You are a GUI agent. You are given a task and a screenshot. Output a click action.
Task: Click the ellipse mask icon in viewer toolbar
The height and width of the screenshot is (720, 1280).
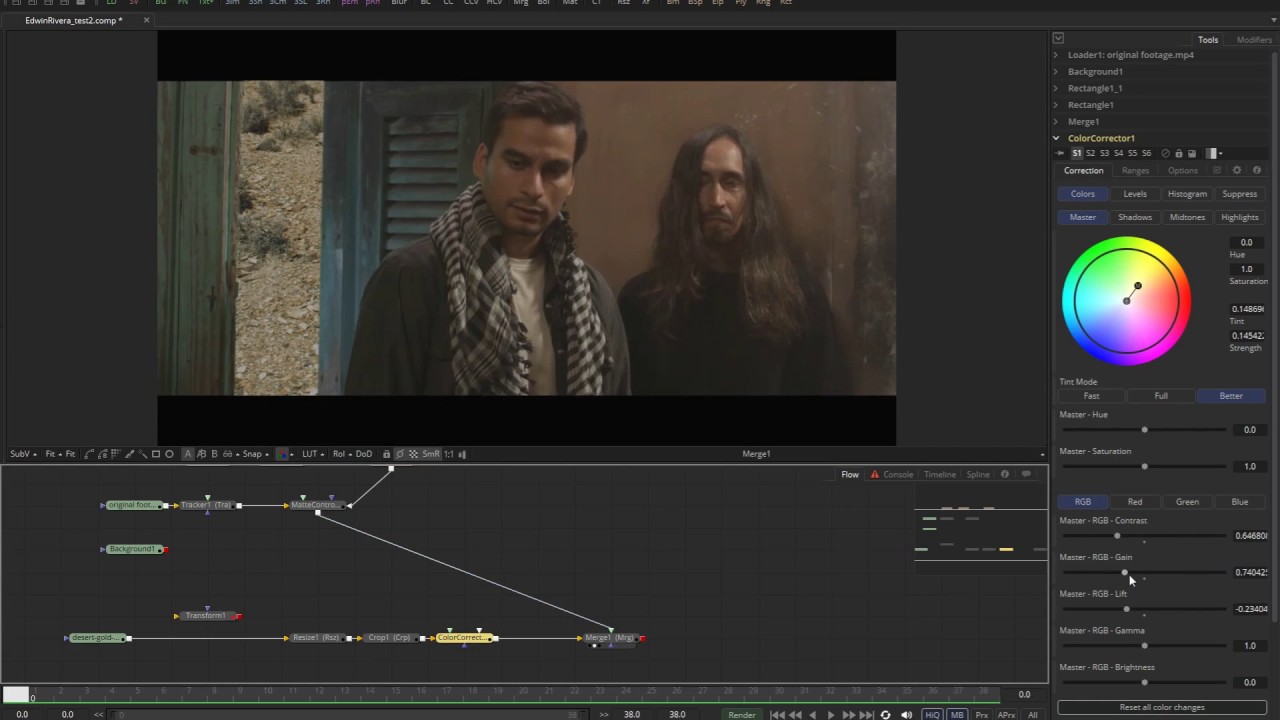tap(169, 454)
